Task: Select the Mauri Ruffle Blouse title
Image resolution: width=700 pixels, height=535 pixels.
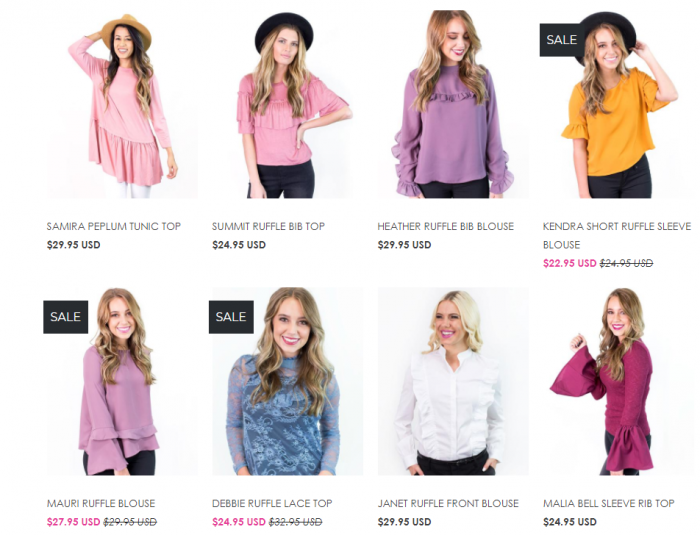Action: click(101, 503)
